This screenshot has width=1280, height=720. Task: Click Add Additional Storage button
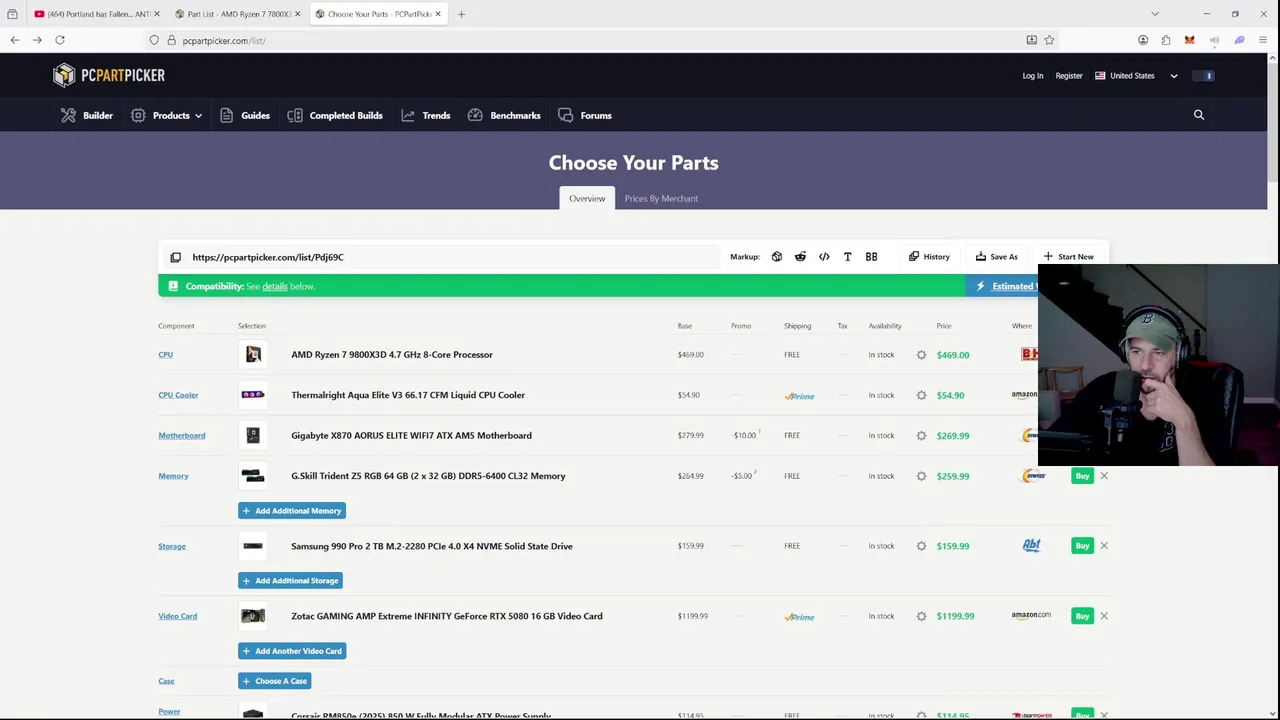(290, 581)
